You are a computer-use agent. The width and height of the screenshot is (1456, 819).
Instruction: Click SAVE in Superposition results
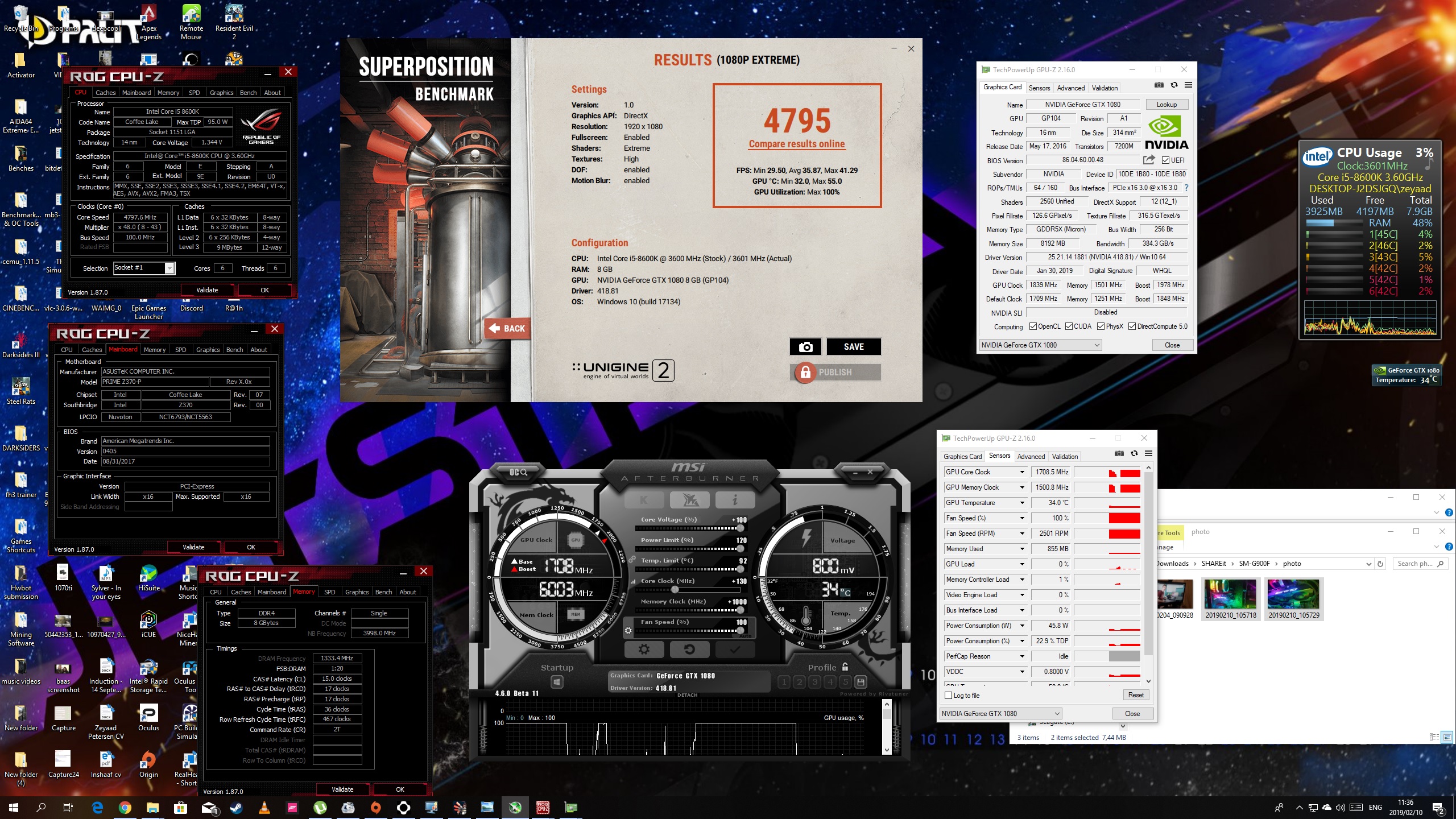[x=854, y=347]
